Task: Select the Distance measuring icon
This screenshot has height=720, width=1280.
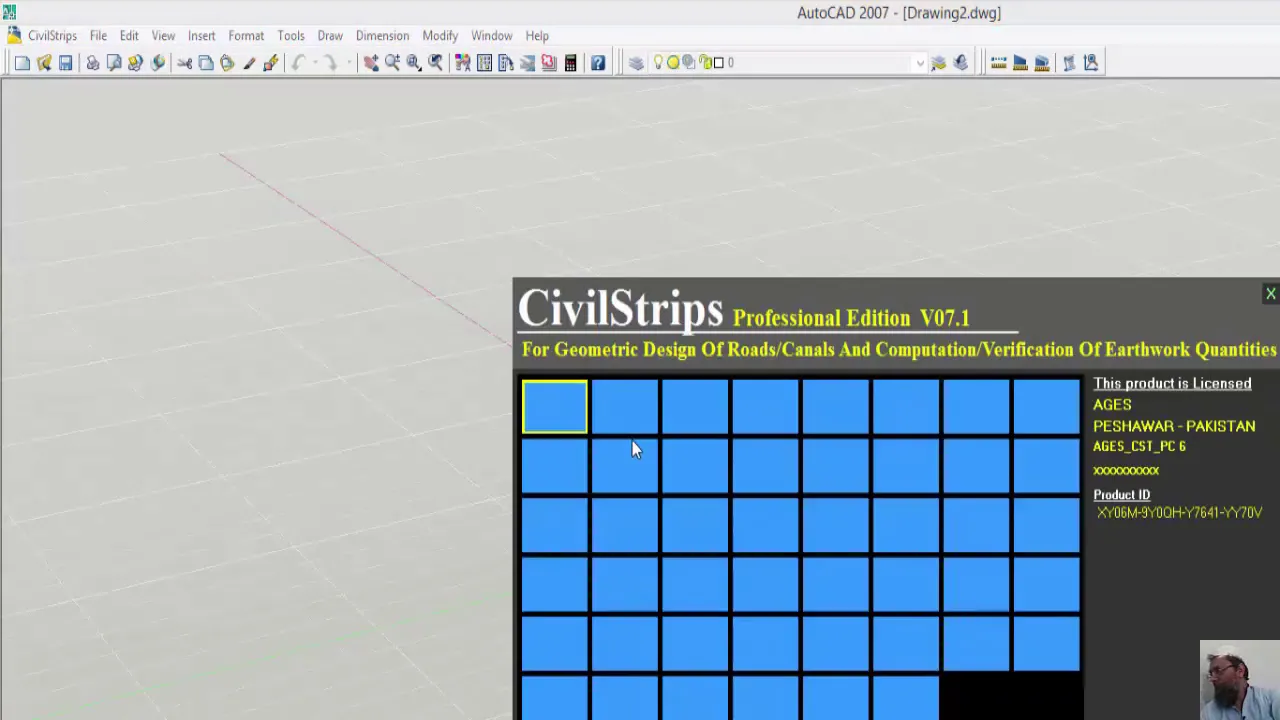Action: 998,63
